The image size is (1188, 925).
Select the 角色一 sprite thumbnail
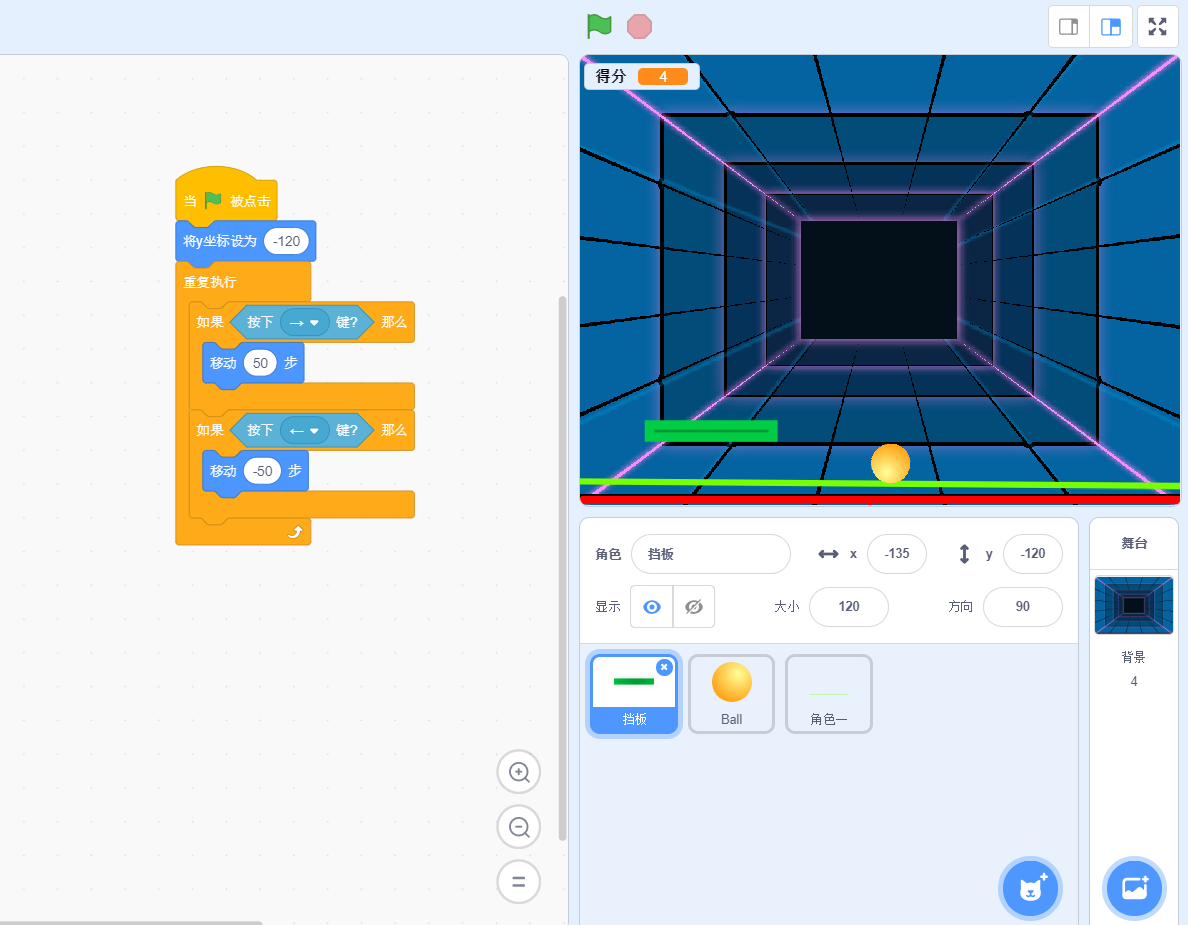pyautogui.click(x=828, y=693)
